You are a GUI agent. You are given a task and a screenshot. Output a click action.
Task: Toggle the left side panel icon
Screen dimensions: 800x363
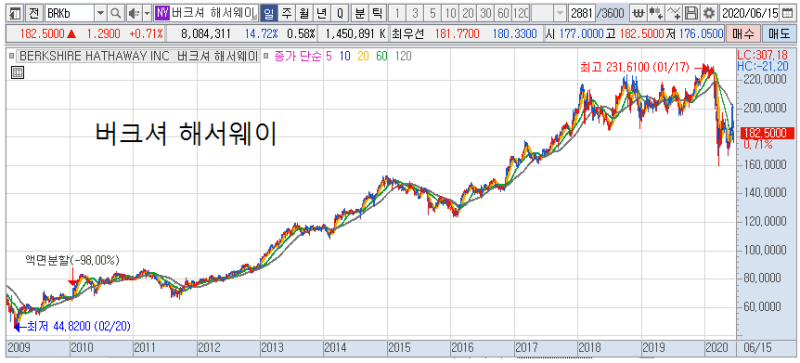click(x=15, y=13)
